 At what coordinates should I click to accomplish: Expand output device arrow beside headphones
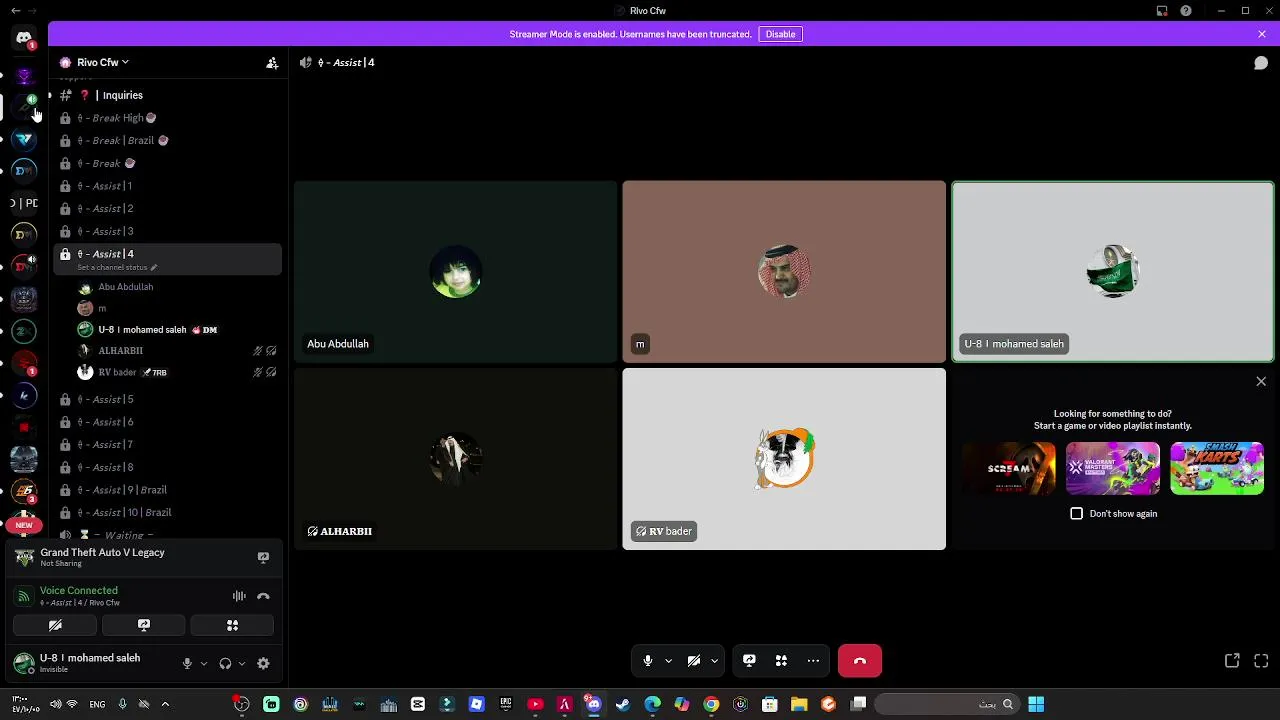click(242, 663)
